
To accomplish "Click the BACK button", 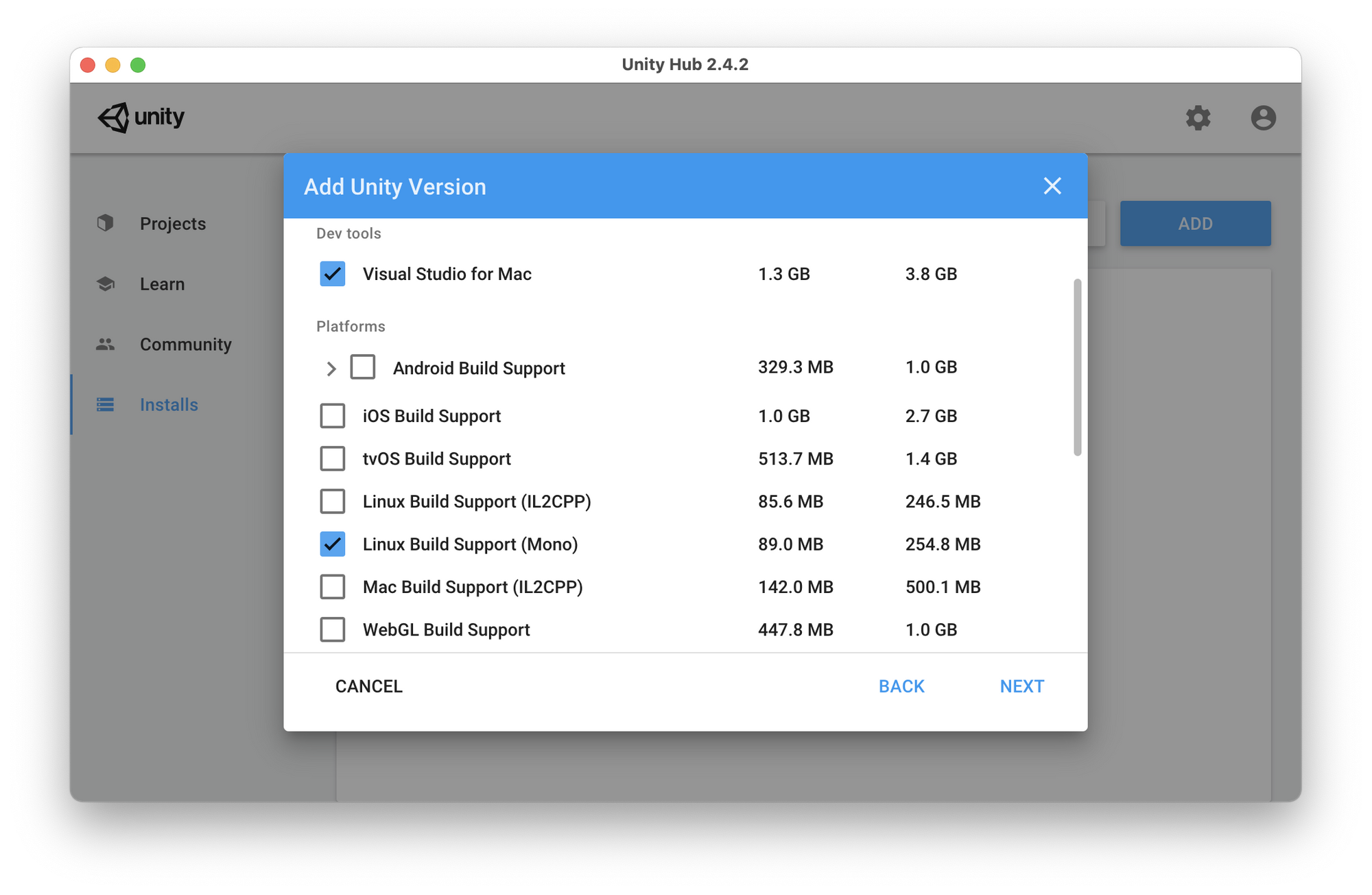I will point(901,686).
